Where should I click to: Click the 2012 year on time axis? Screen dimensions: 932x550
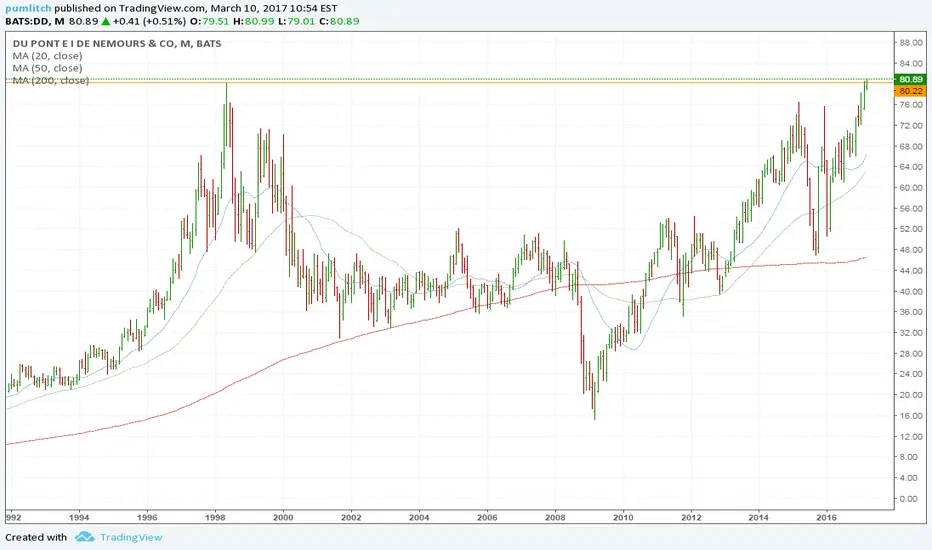click(x=691, y=517)
